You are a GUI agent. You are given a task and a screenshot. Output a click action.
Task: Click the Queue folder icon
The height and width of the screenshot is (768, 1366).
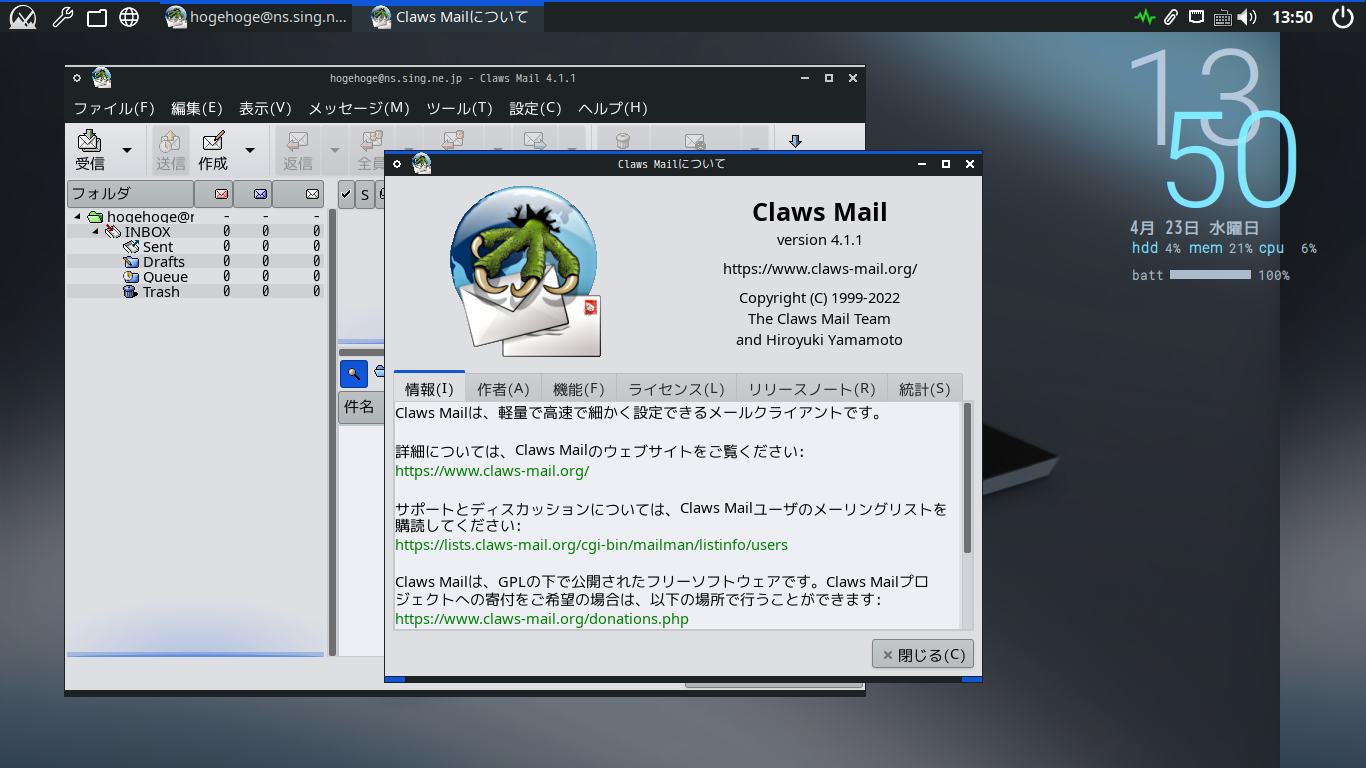pos(131,277)
